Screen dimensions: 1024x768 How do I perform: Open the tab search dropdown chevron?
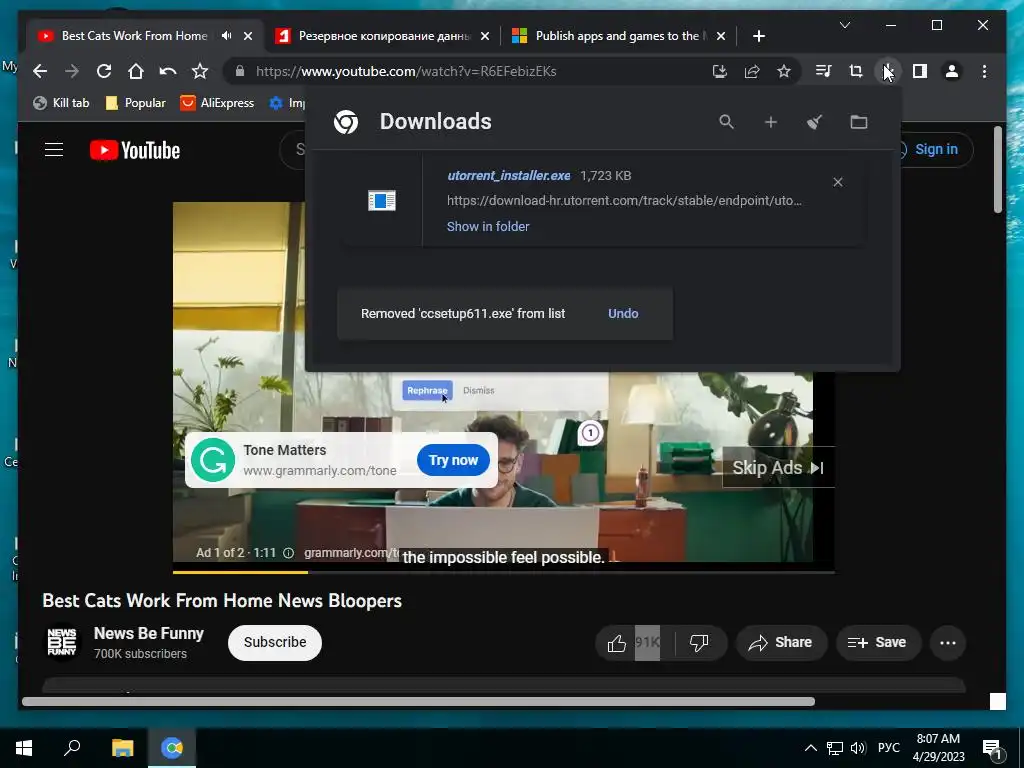(x=844, y=25)
